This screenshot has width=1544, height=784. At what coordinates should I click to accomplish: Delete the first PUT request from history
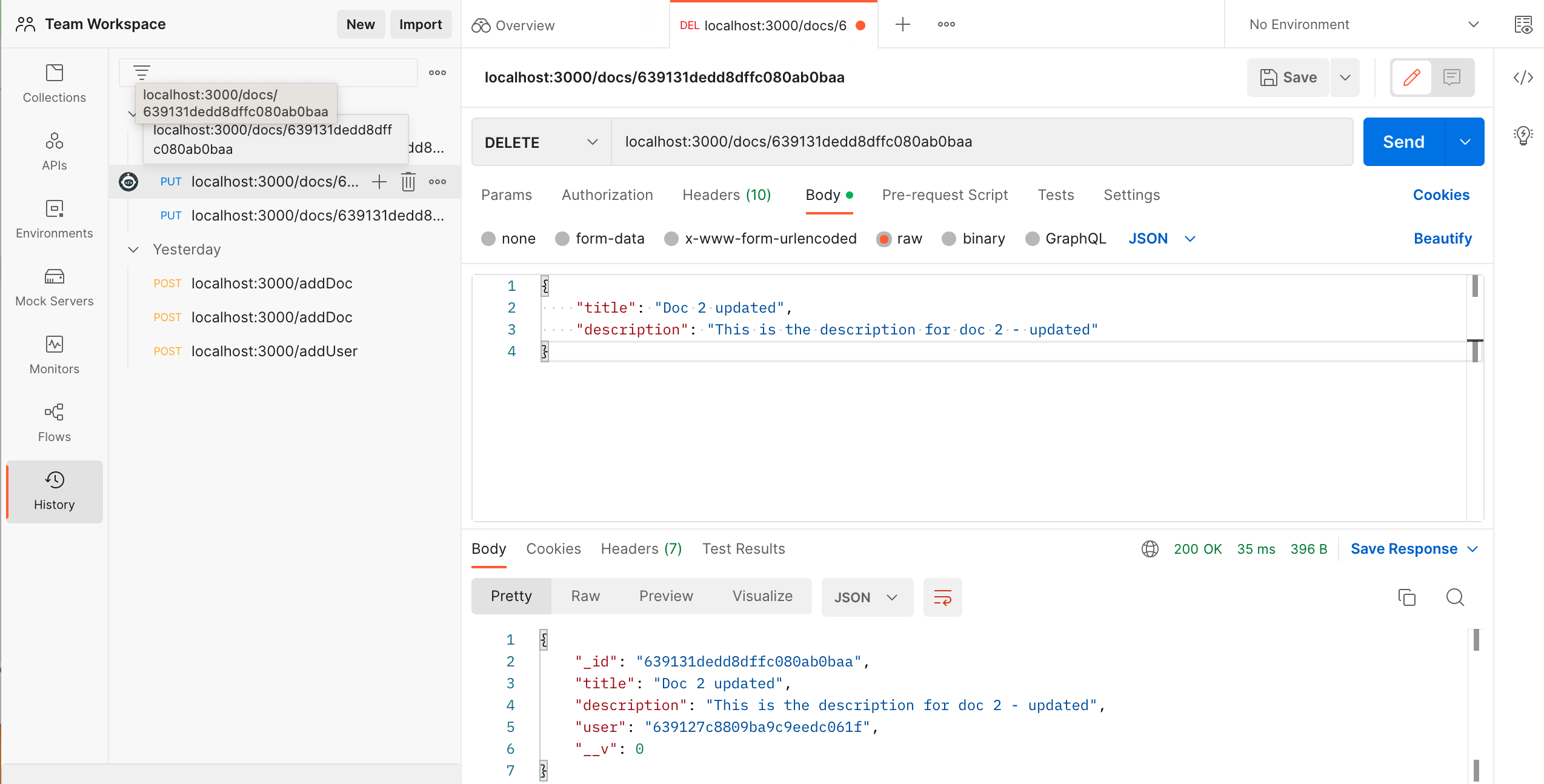408,181
